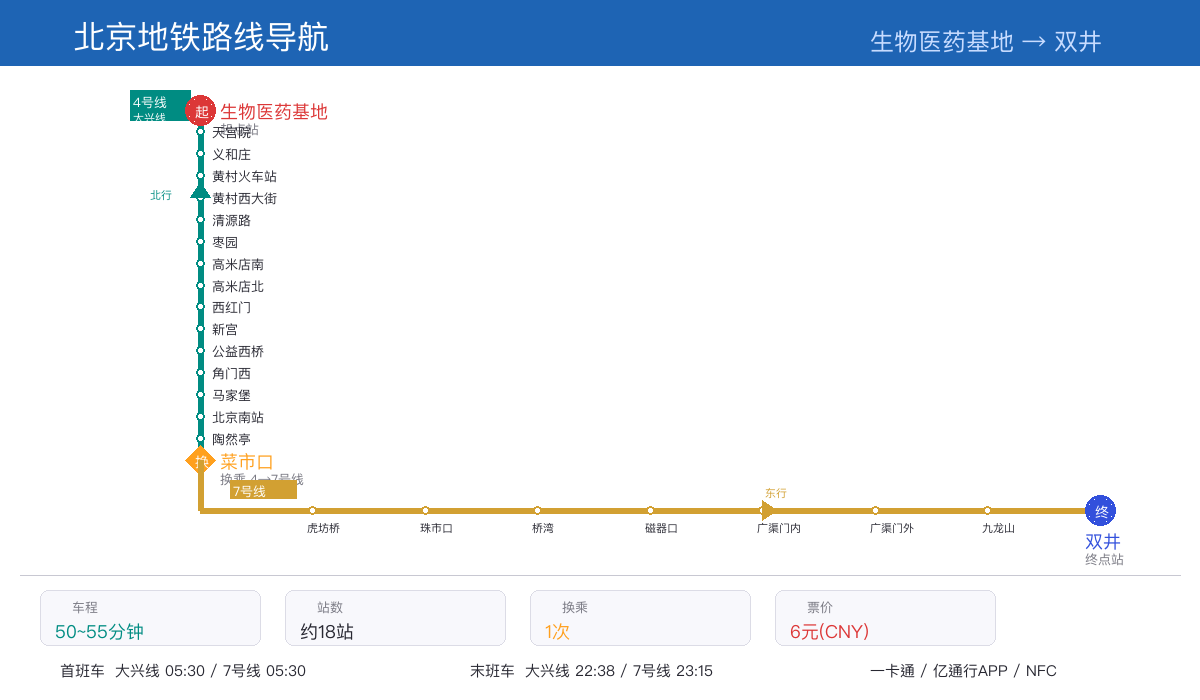
Task: Click the green 4号线 大兴线 line badge
Action: 159,106
